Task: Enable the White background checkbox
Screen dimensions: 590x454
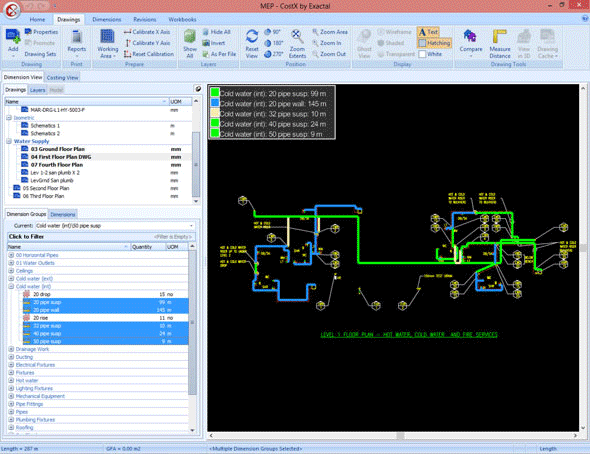Action: pyautogui.click(x=422, y=54)
